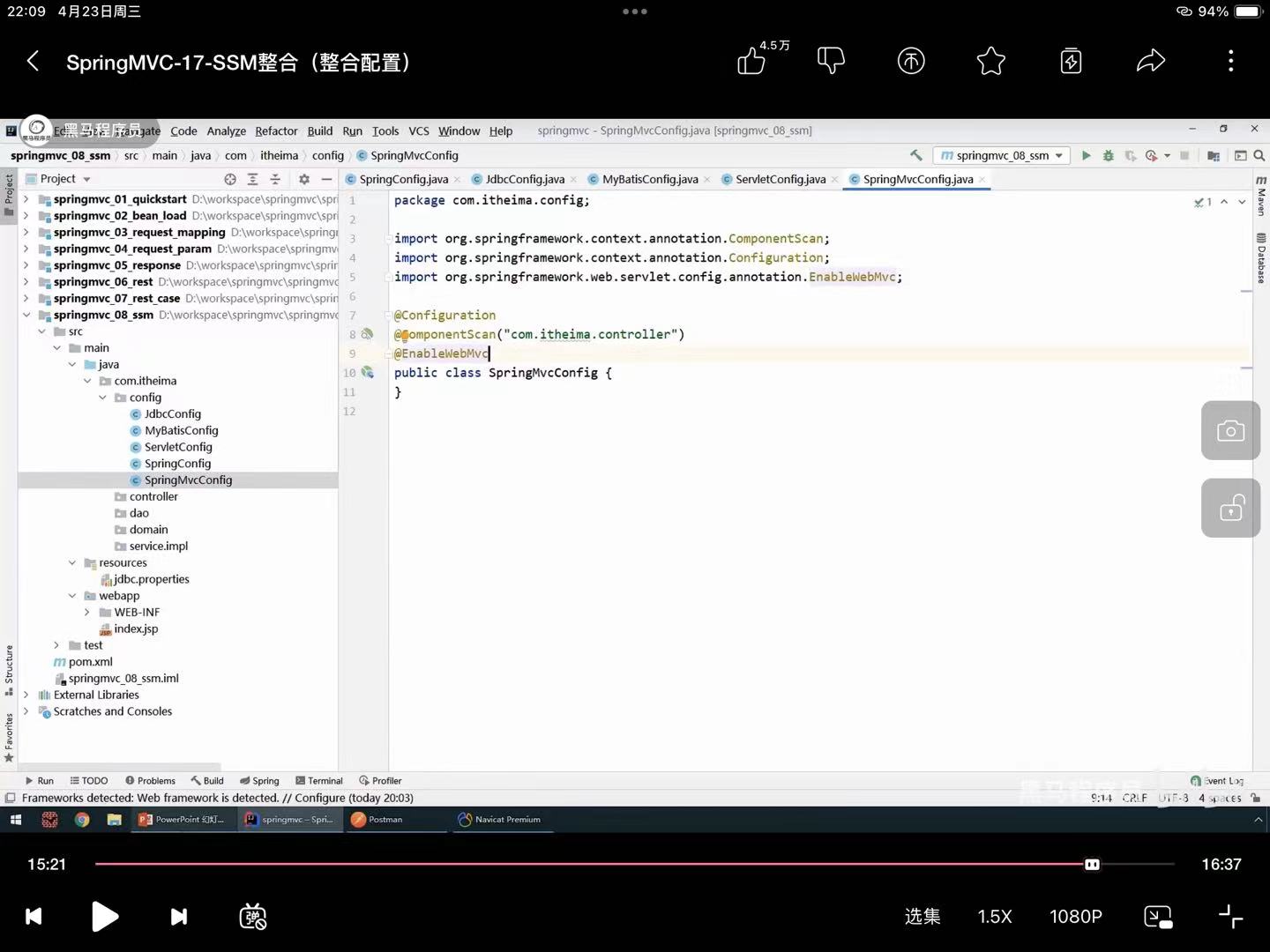Collapse the resources folder

pyautogui.click(x=72, y=562)
